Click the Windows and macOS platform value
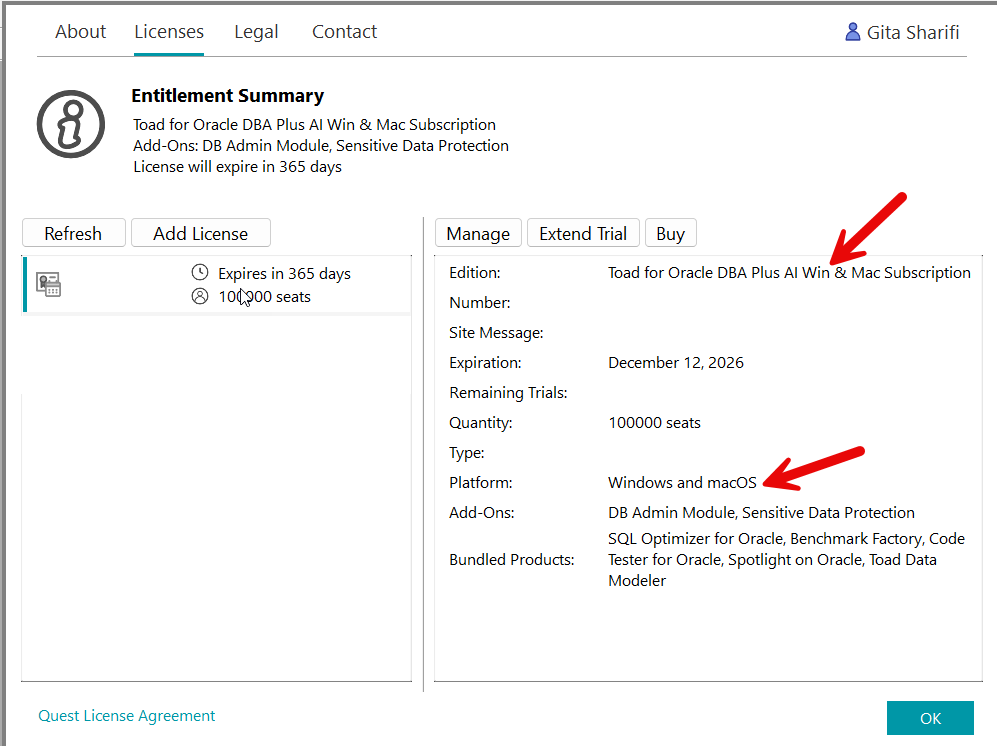This screenshot has height=746, width=997. click(x=682, y=483)
